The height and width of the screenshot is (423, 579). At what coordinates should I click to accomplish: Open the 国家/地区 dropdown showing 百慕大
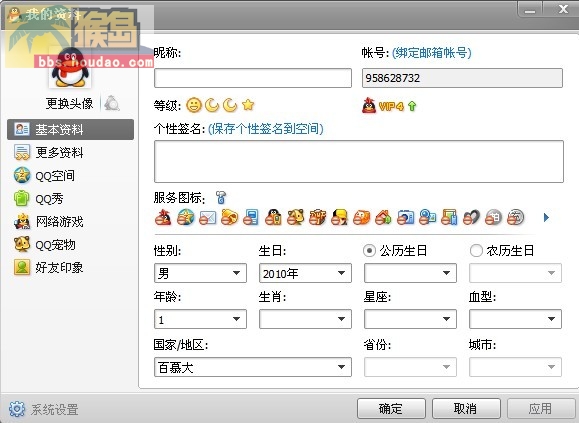pos(253,367)
